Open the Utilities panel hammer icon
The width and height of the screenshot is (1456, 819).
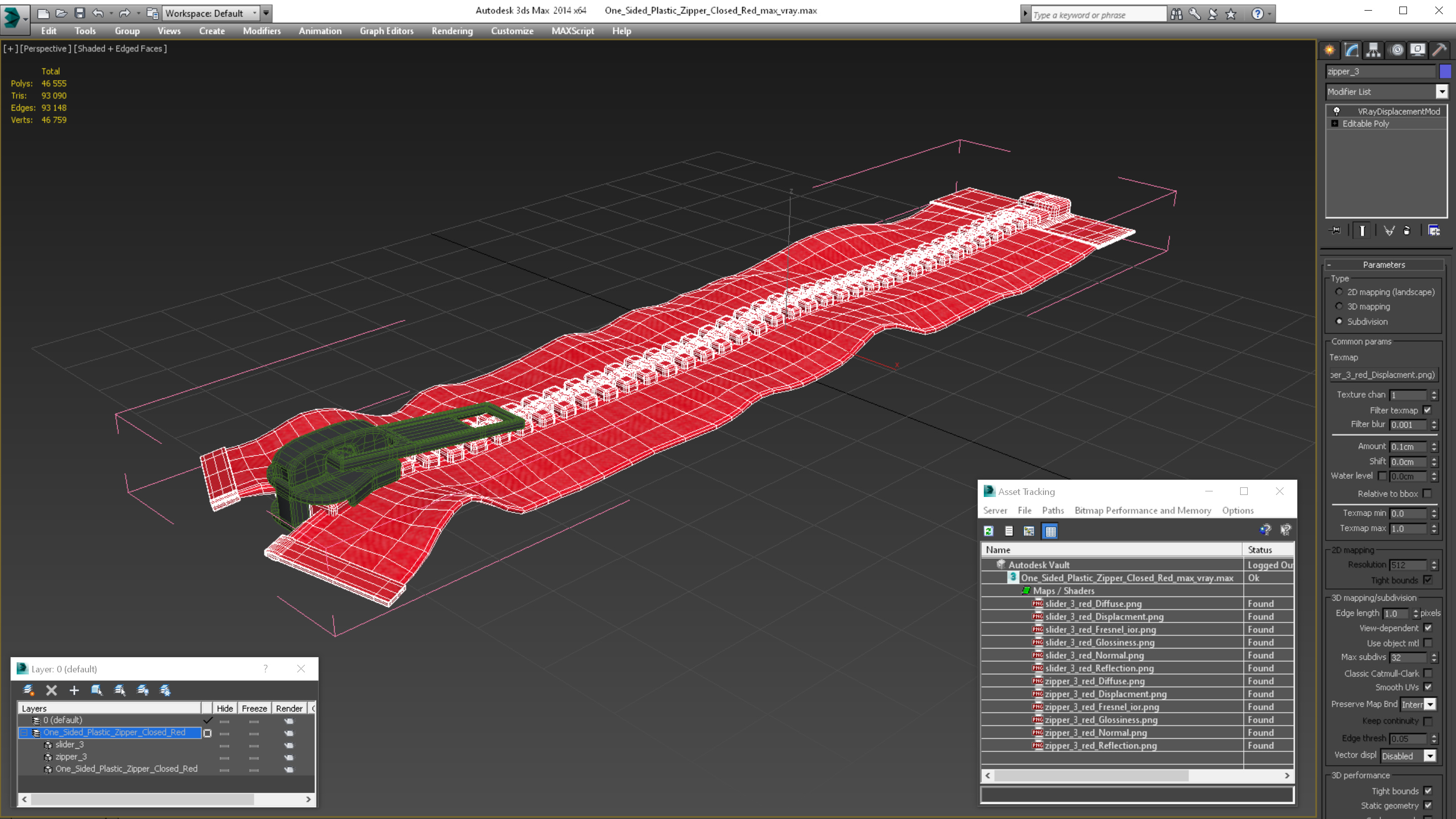1439,51
